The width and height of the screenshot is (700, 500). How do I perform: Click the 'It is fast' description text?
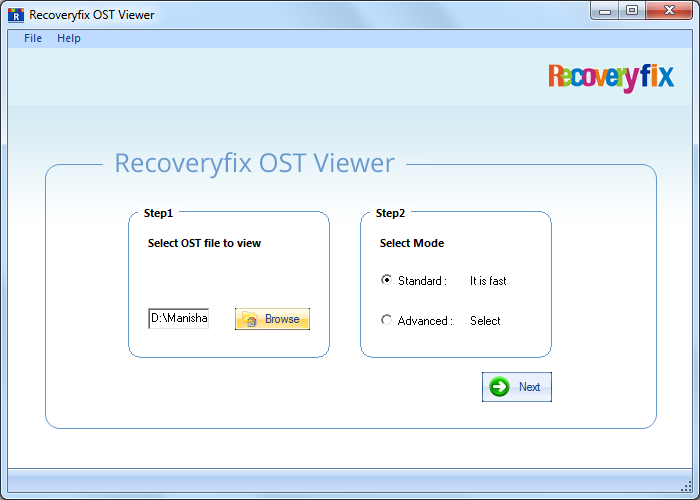[488, 281]
